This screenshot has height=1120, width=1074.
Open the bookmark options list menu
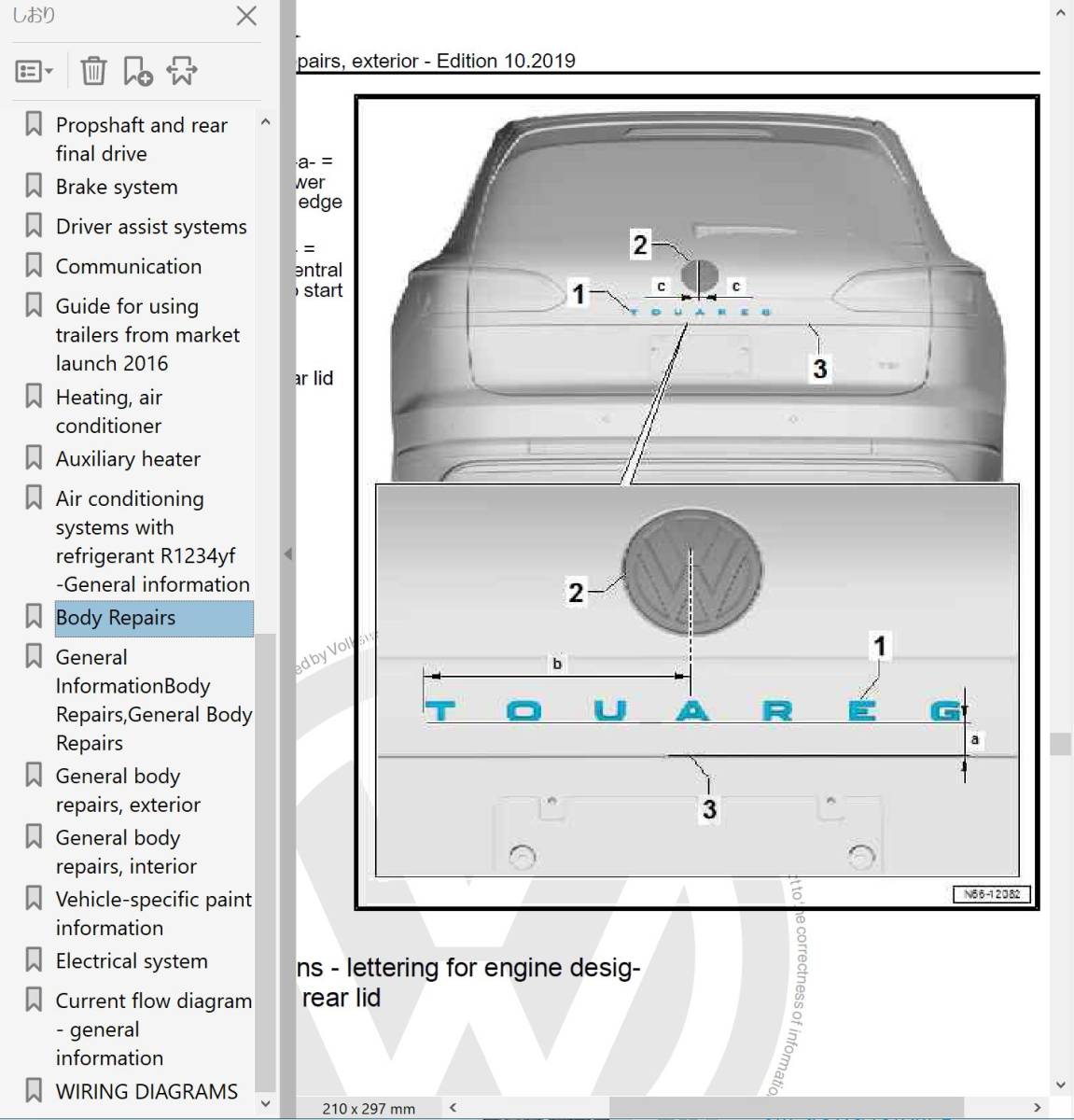click(35, 71)
